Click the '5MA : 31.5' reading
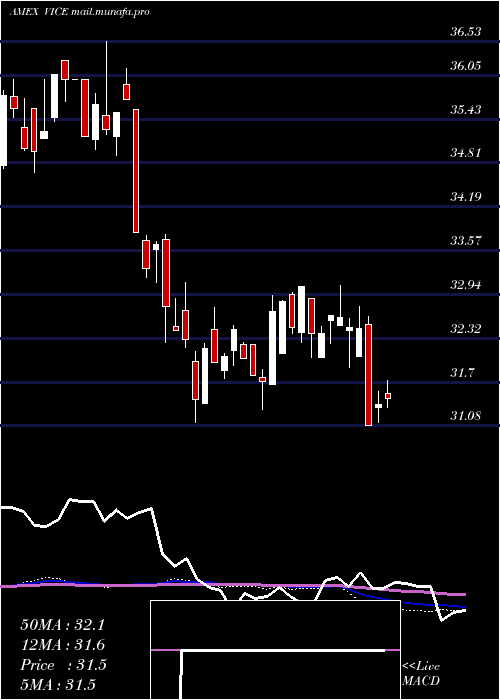This screenshot has height=700, width=500. 58,685
